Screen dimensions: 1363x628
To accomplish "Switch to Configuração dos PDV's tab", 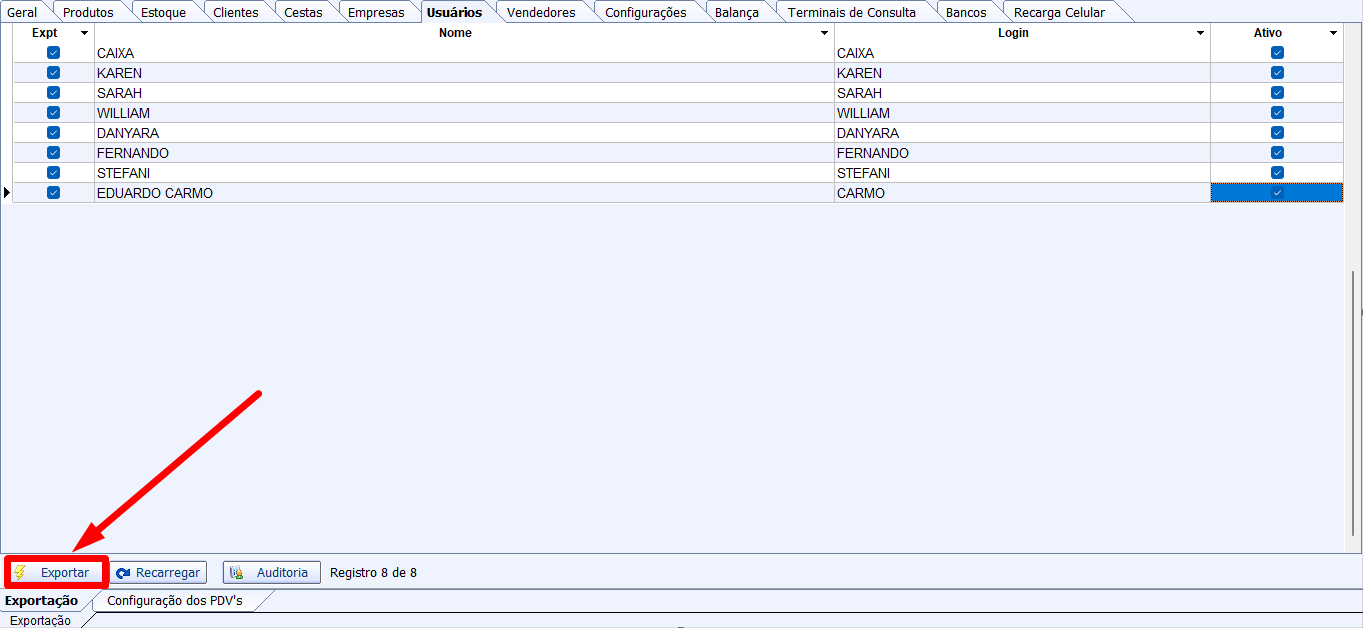I will pyautogui.click(x=174, y=601).
